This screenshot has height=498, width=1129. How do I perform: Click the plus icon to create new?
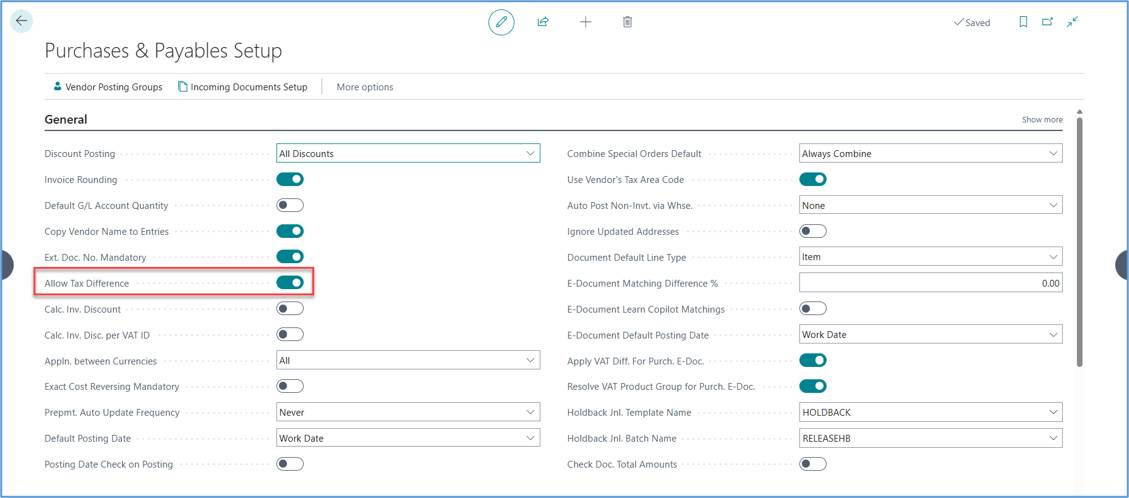[x=585, y=22]
